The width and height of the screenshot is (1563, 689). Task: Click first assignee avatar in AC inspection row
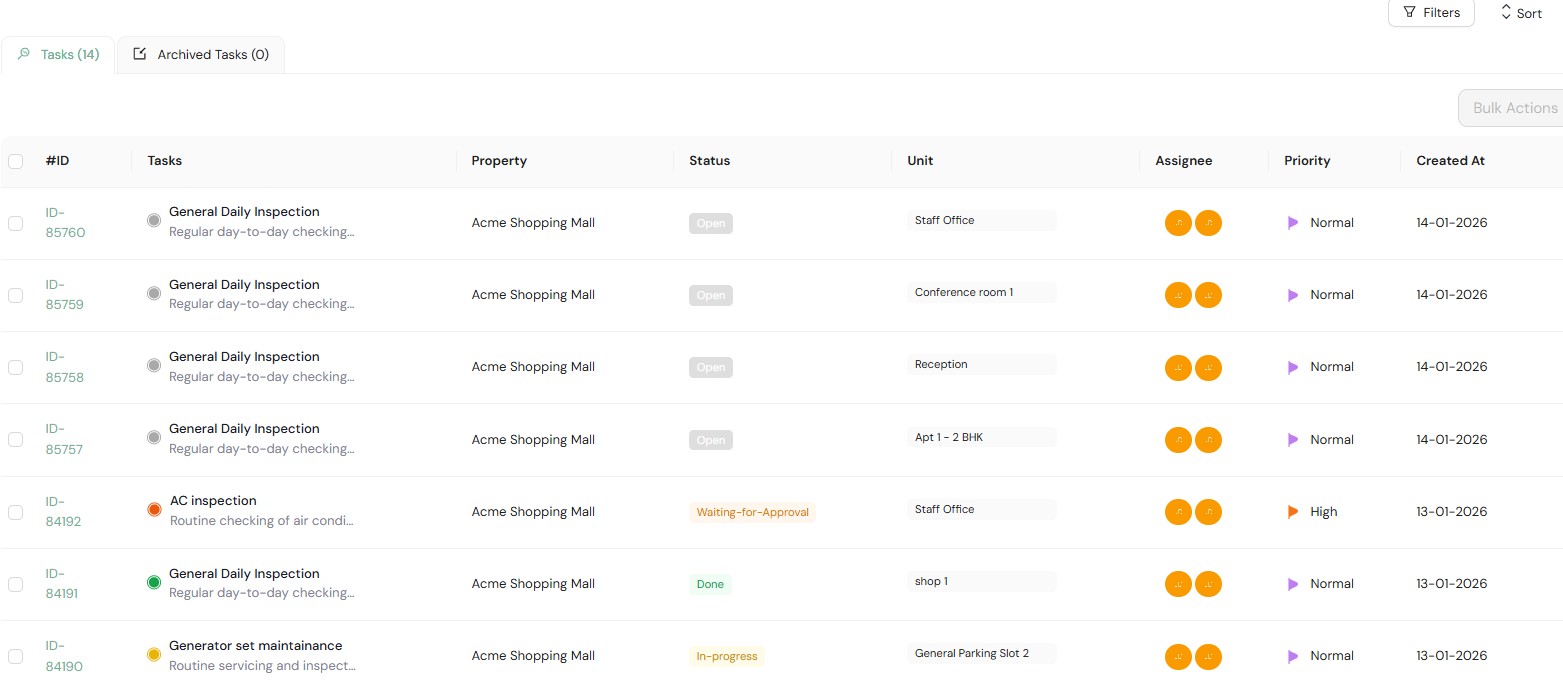pos(1178,512)
